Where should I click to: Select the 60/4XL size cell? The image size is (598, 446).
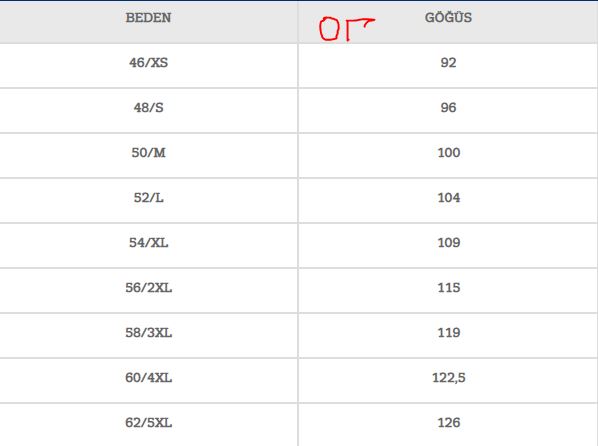tap(148, 378)
